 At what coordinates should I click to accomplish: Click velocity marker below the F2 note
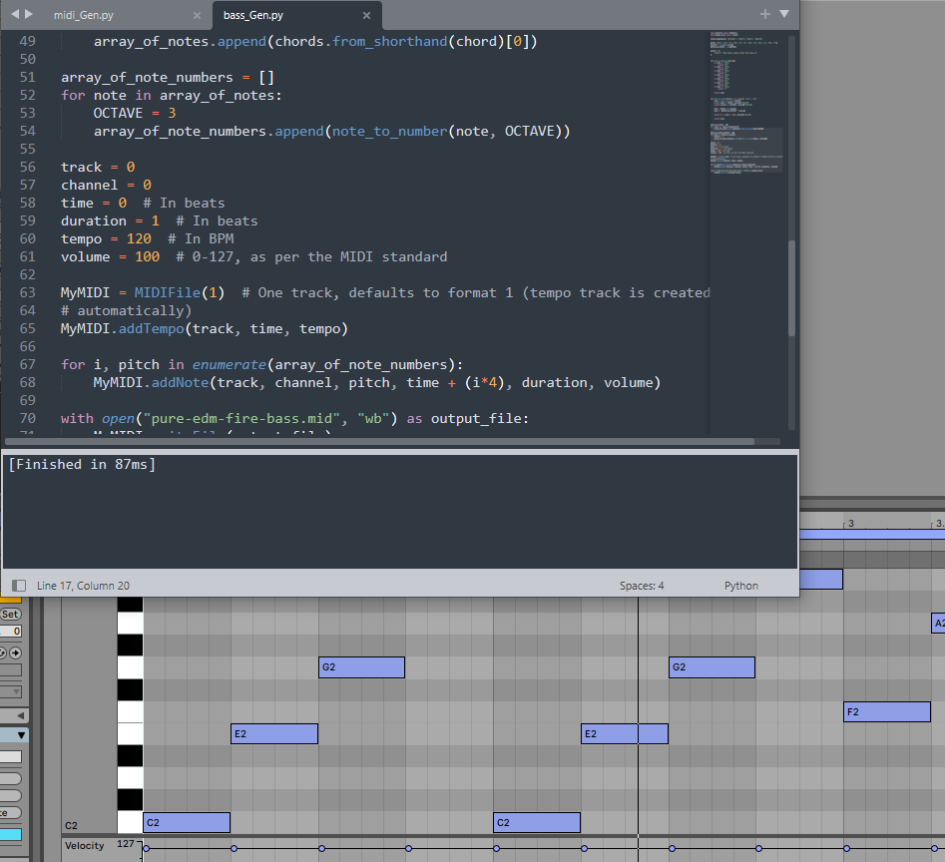pyautogui.click(x=847, y=849)
